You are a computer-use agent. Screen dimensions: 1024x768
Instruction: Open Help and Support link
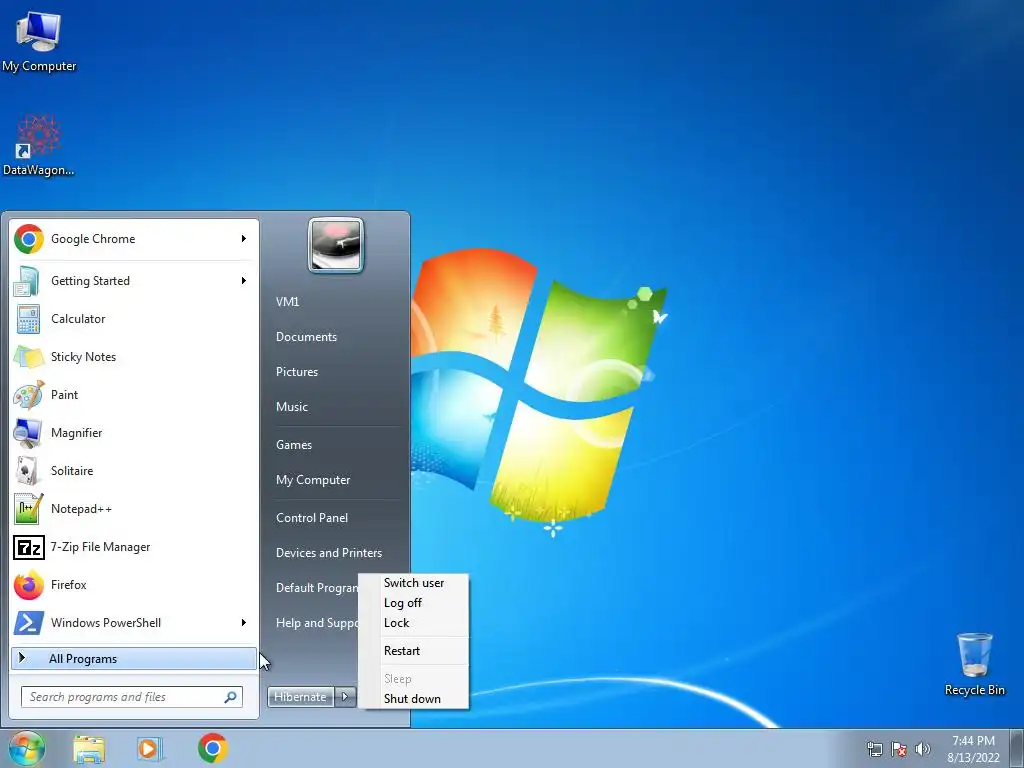pyautogui.click(x=317, y=623)
